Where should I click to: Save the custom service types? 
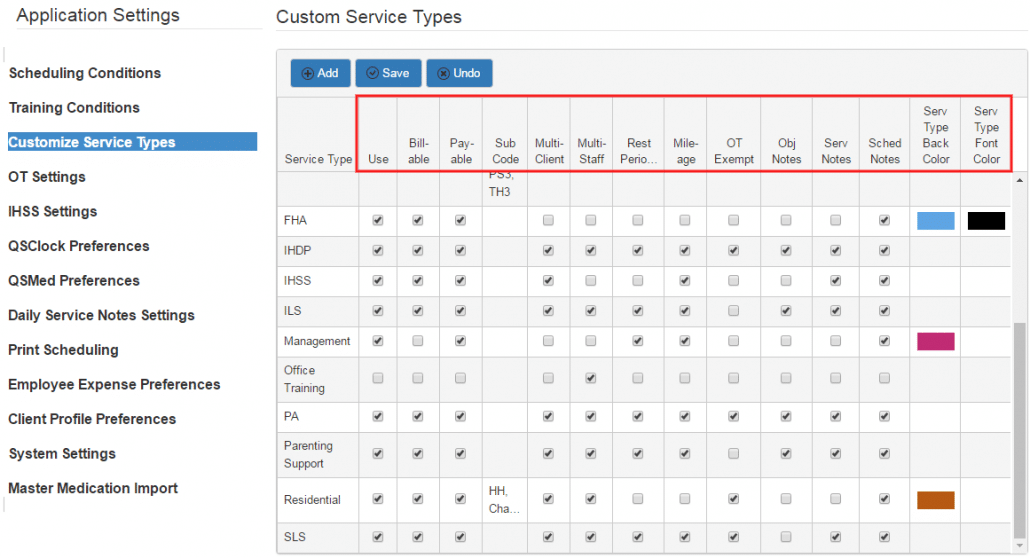[x=388, y=73]
